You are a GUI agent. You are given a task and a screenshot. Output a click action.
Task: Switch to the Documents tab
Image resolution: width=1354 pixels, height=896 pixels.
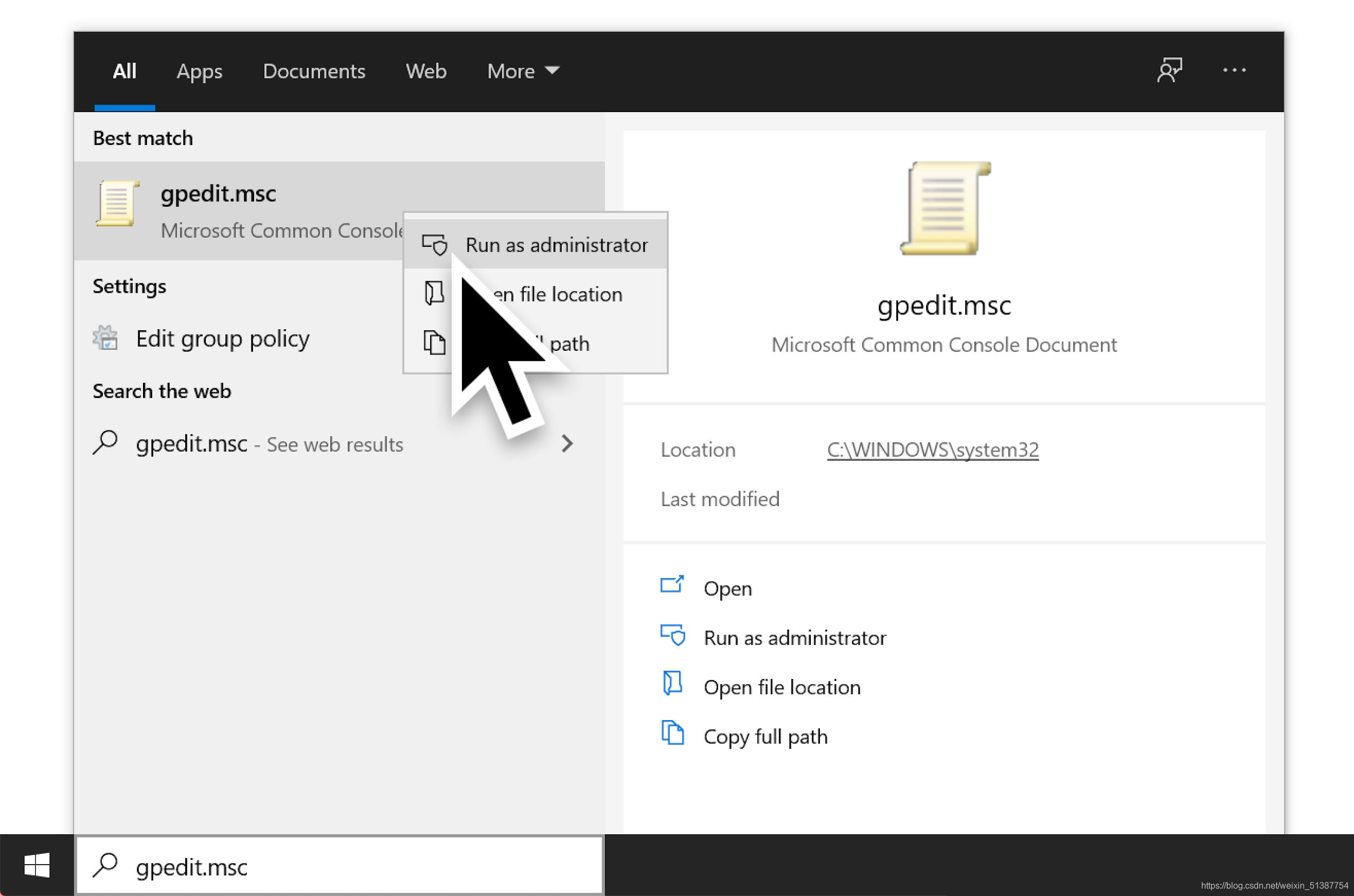coord(314,71)
